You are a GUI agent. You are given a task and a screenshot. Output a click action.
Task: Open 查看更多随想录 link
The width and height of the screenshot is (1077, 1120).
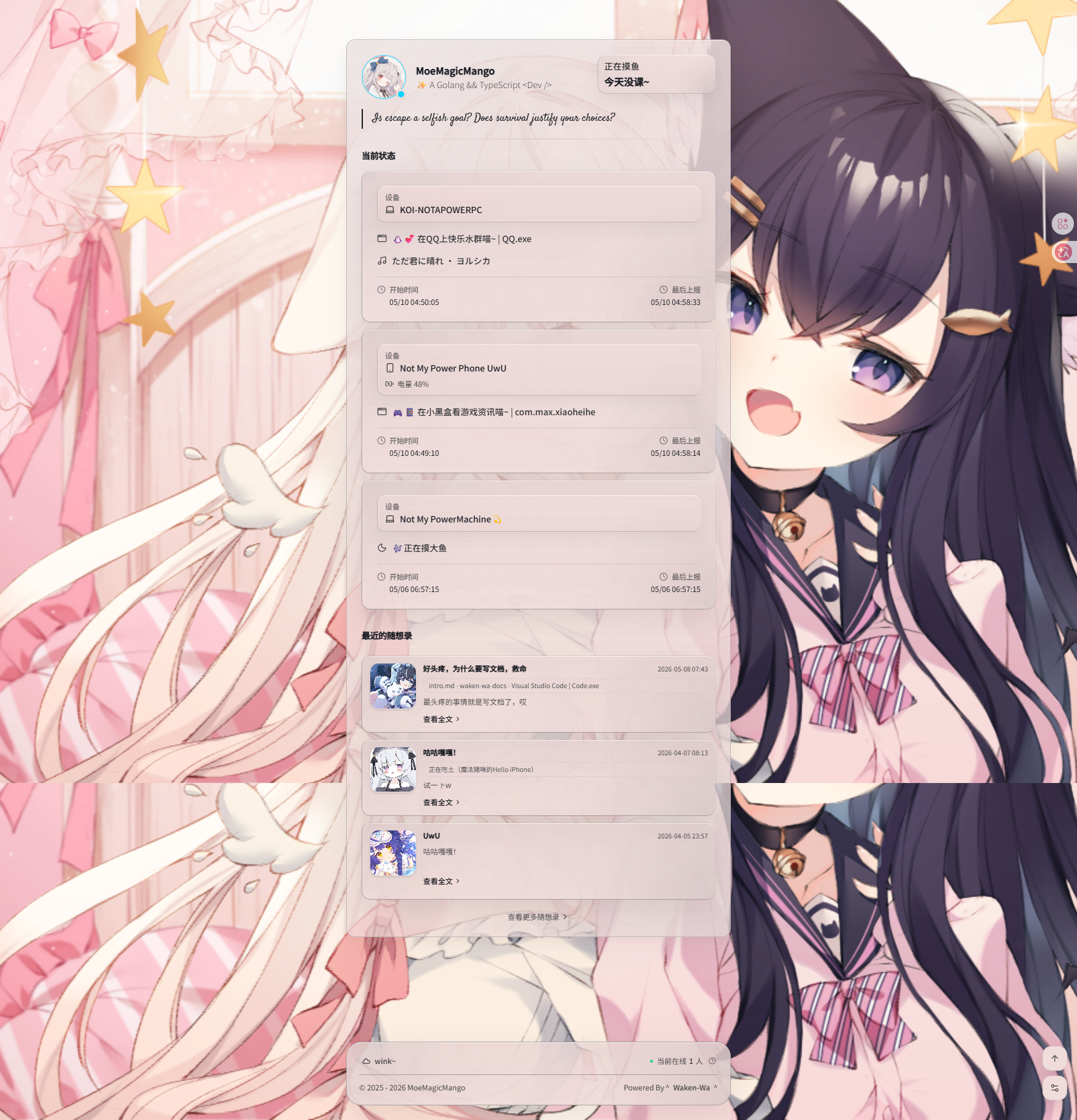pyautogui.click(x=537, y=917)
